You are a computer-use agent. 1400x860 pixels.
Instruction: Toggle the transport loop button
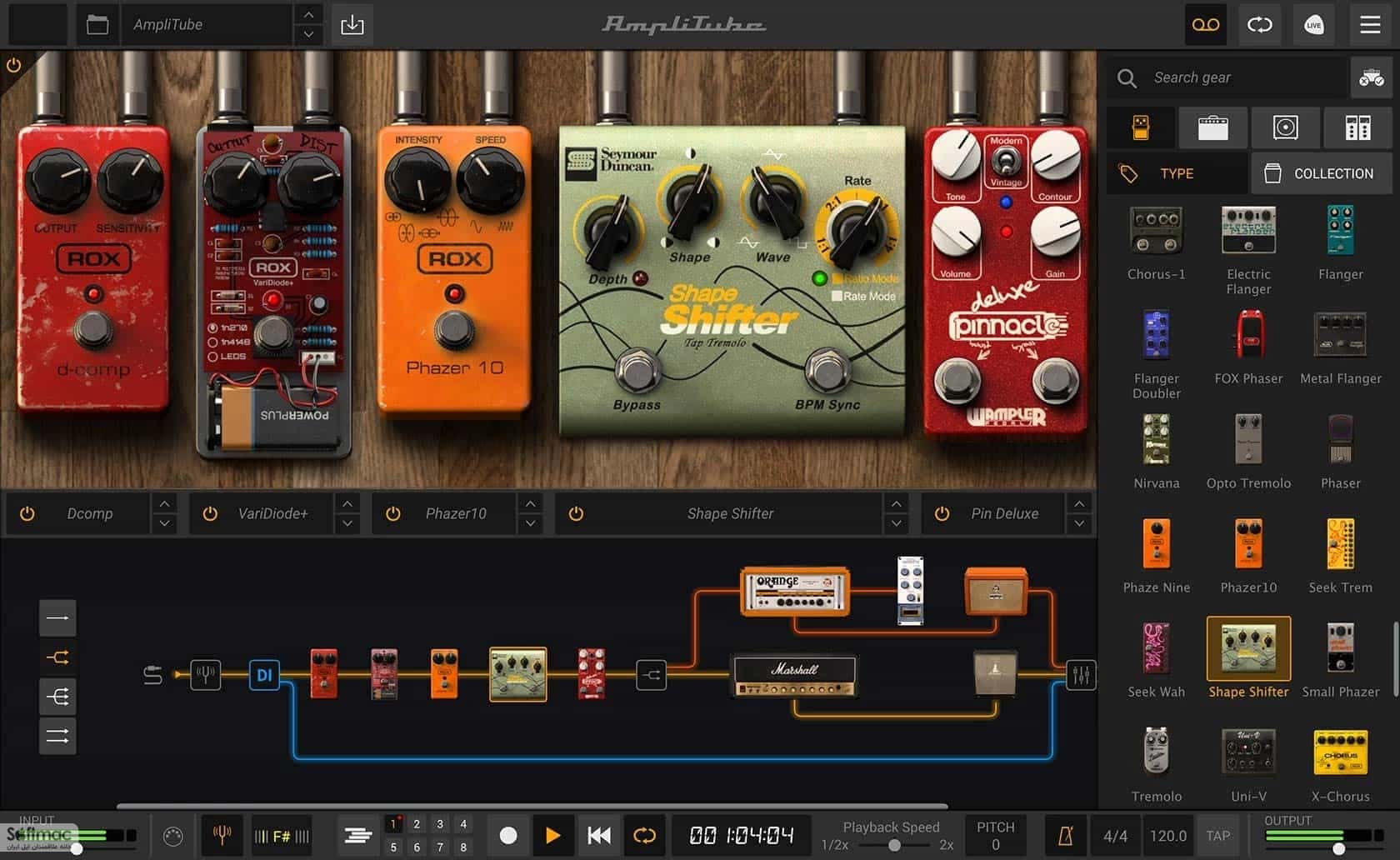pyautogui.click(x=644, y=835)
